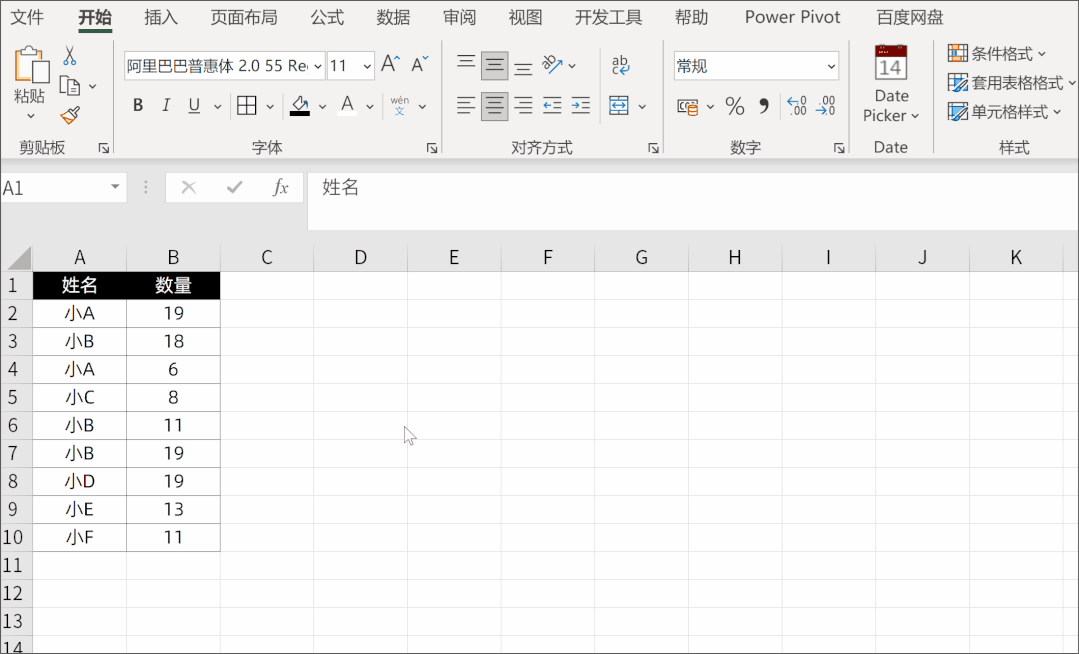Viewport: 1079px width, 654px height.
Task: Toggle Bold formatting
Action: click(138, 106)
